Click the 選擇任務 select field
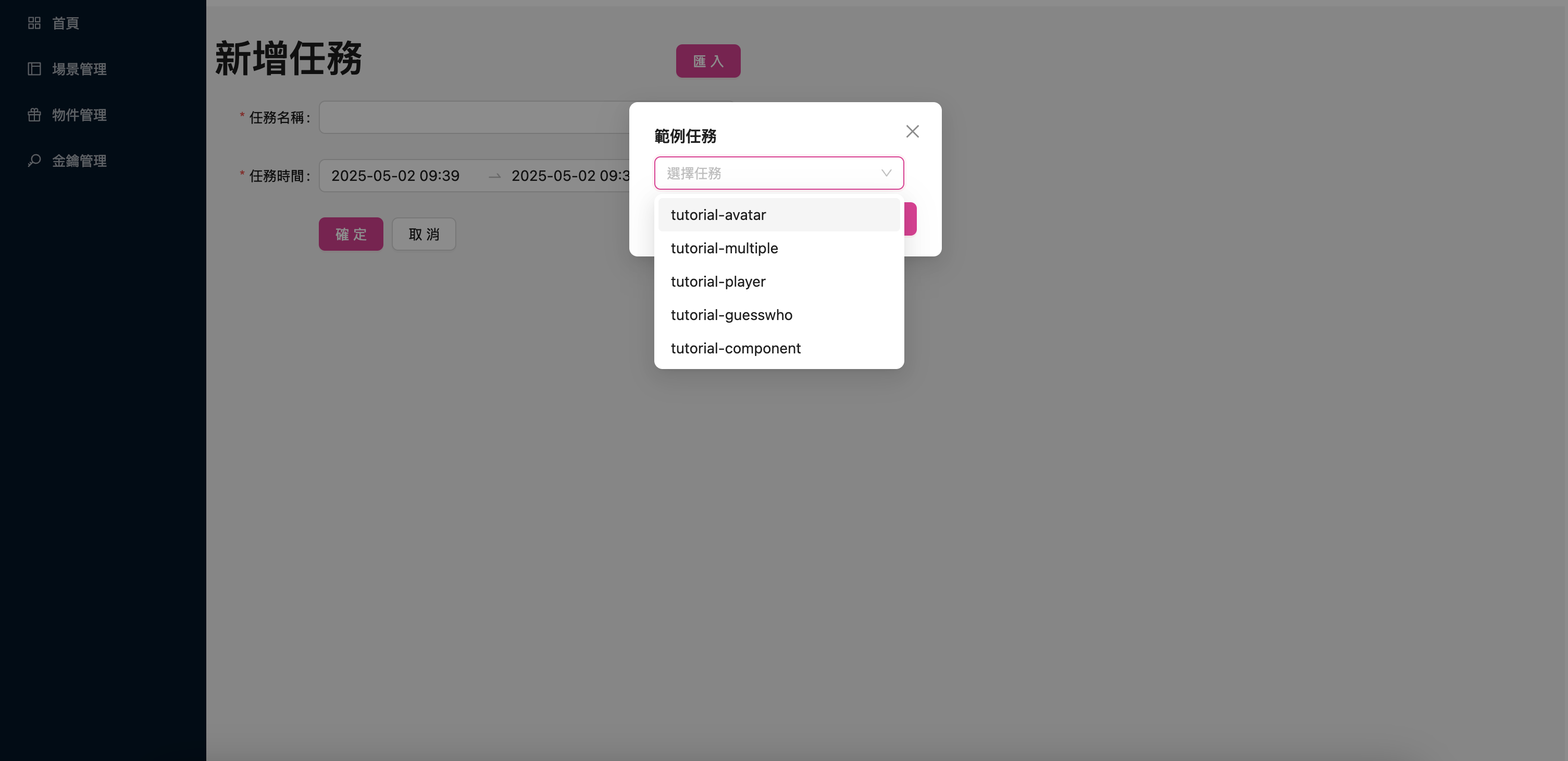 point(767,173)
